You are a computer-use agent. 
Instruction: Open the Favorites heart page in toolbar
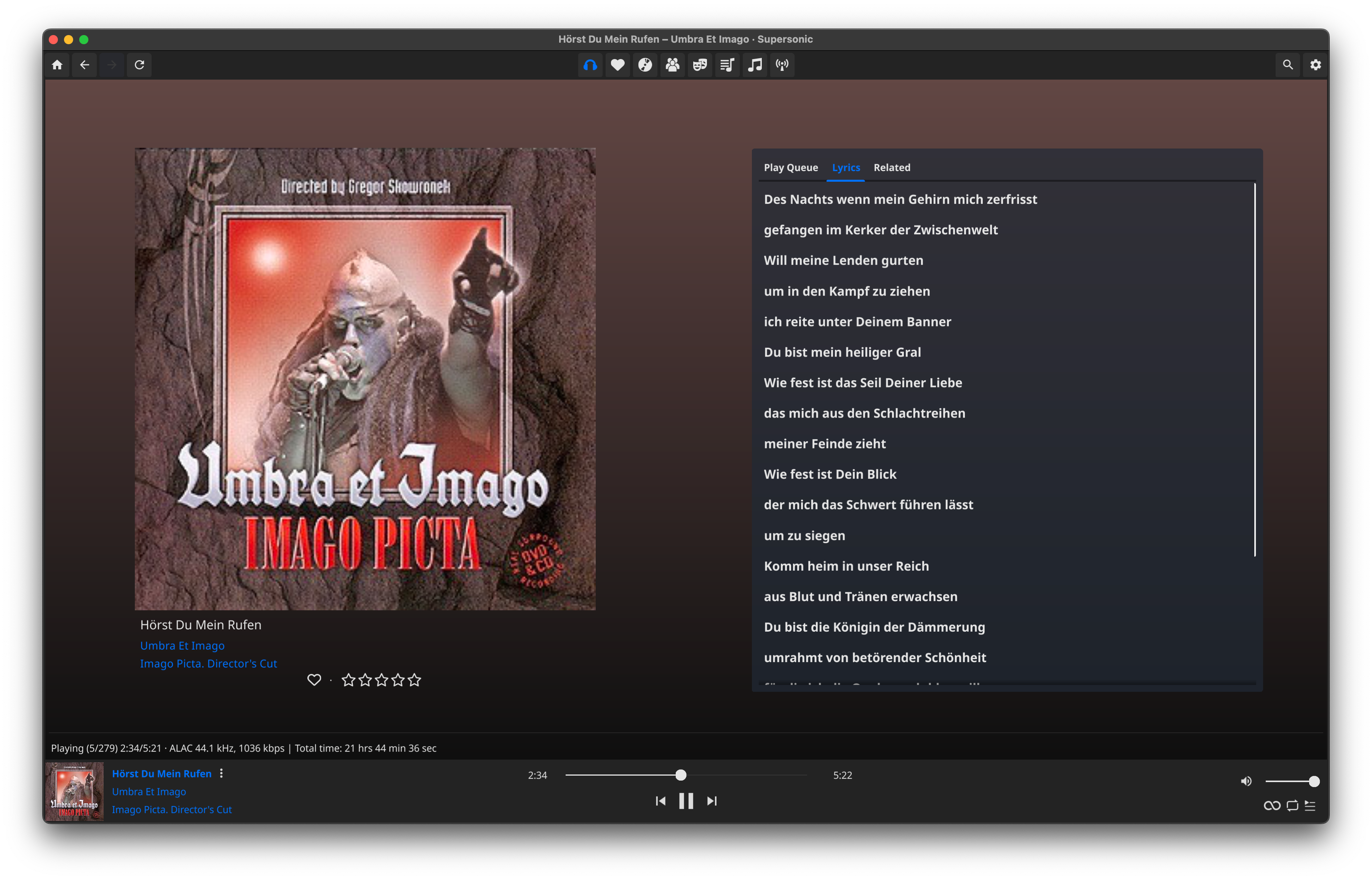pos(617,65)
